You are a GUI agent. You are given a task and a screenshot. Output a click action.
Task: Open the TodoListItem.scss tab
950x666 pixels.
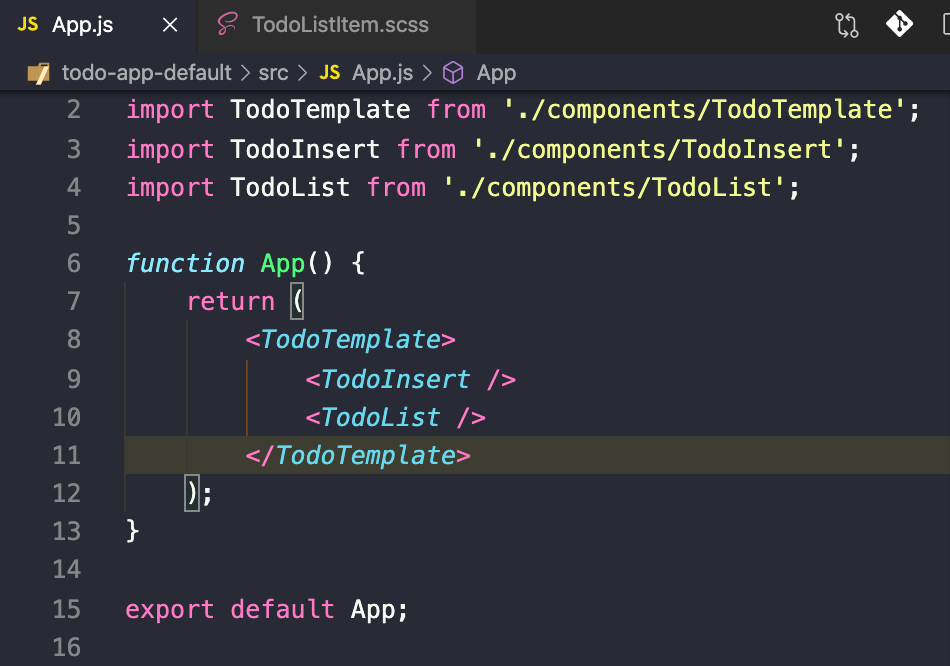(x=337, y=25)
